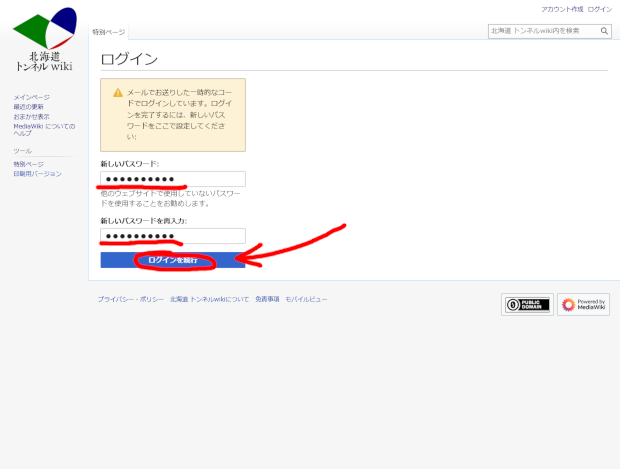The height and width of the screenshot is (469, 620).
Task: Open 免責事項 footer link
Action: pos(267,299)
